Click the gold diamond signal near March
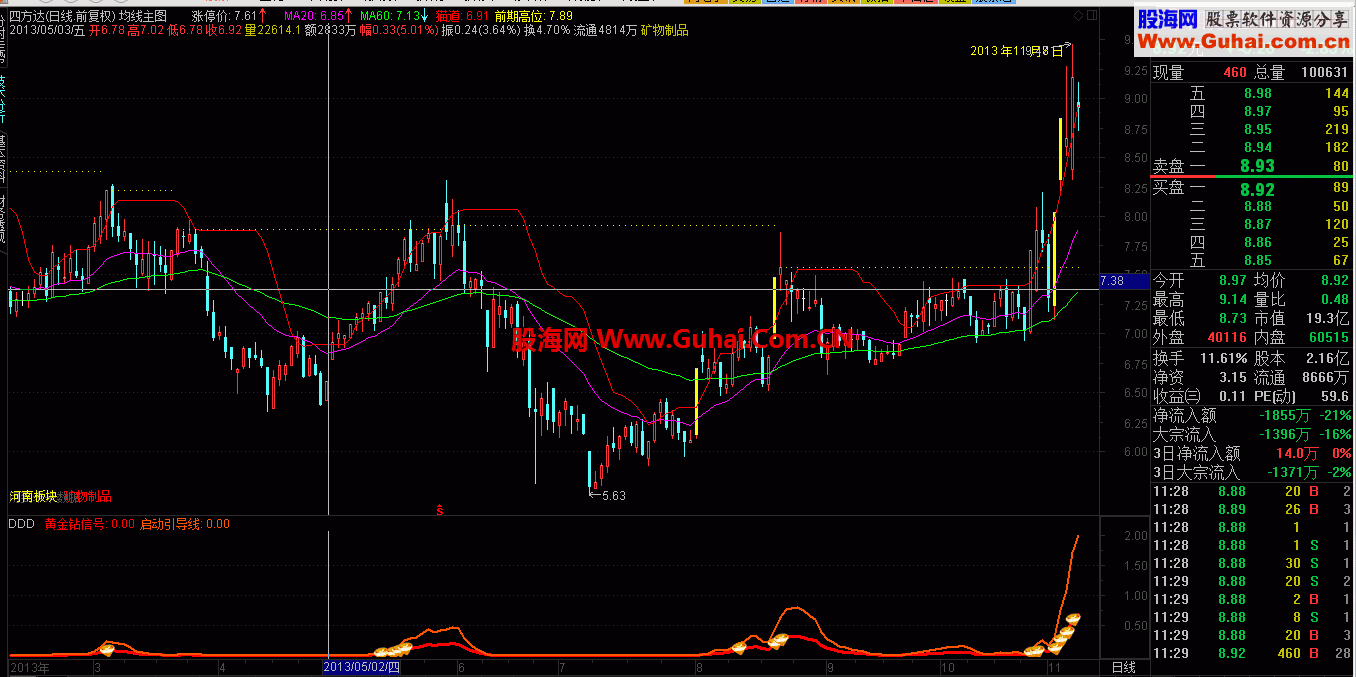The height and width of the screenshot is (677, 1356). coord(109,648)
